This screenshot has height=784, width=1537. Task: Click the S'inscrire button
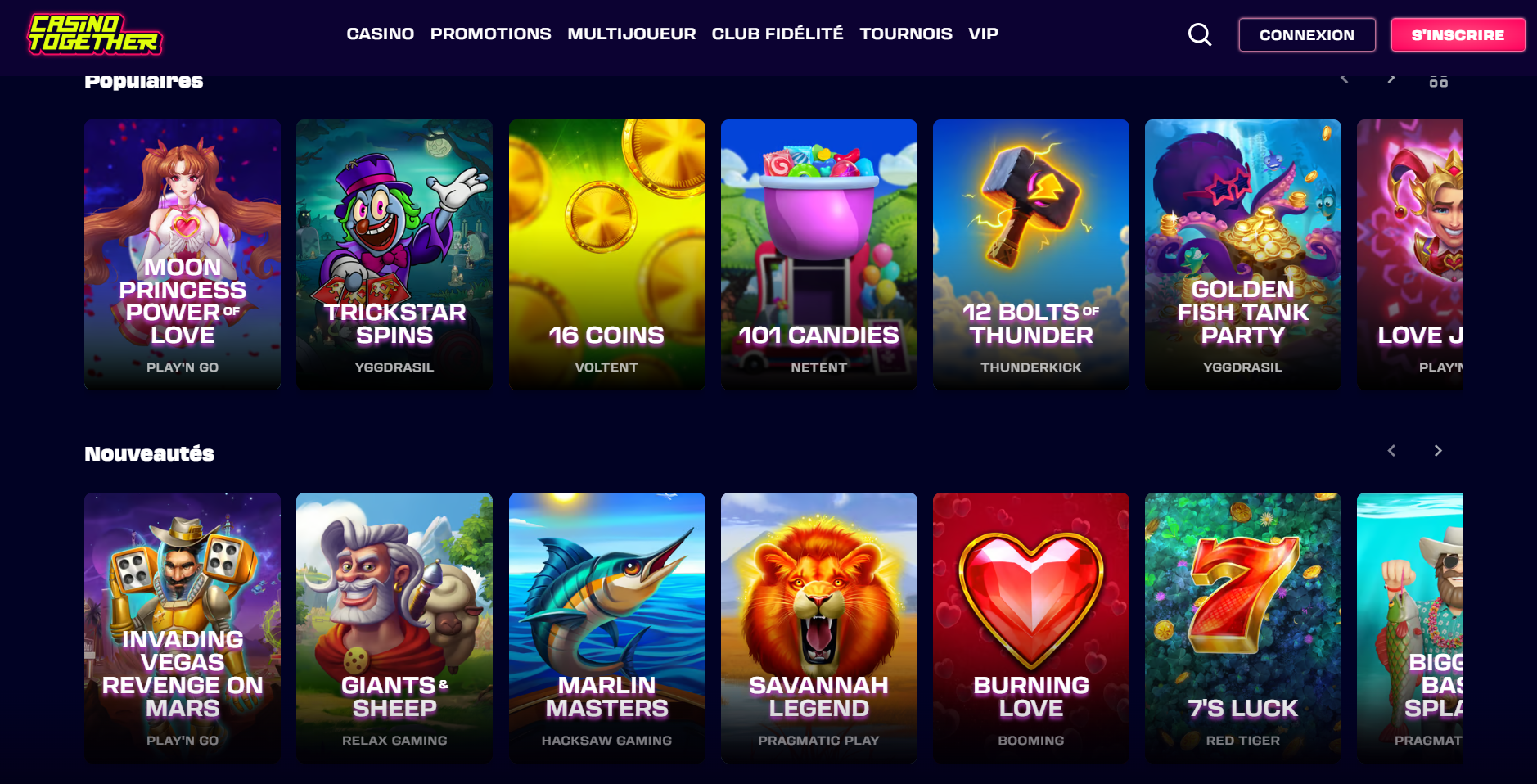pos(1458,35)
